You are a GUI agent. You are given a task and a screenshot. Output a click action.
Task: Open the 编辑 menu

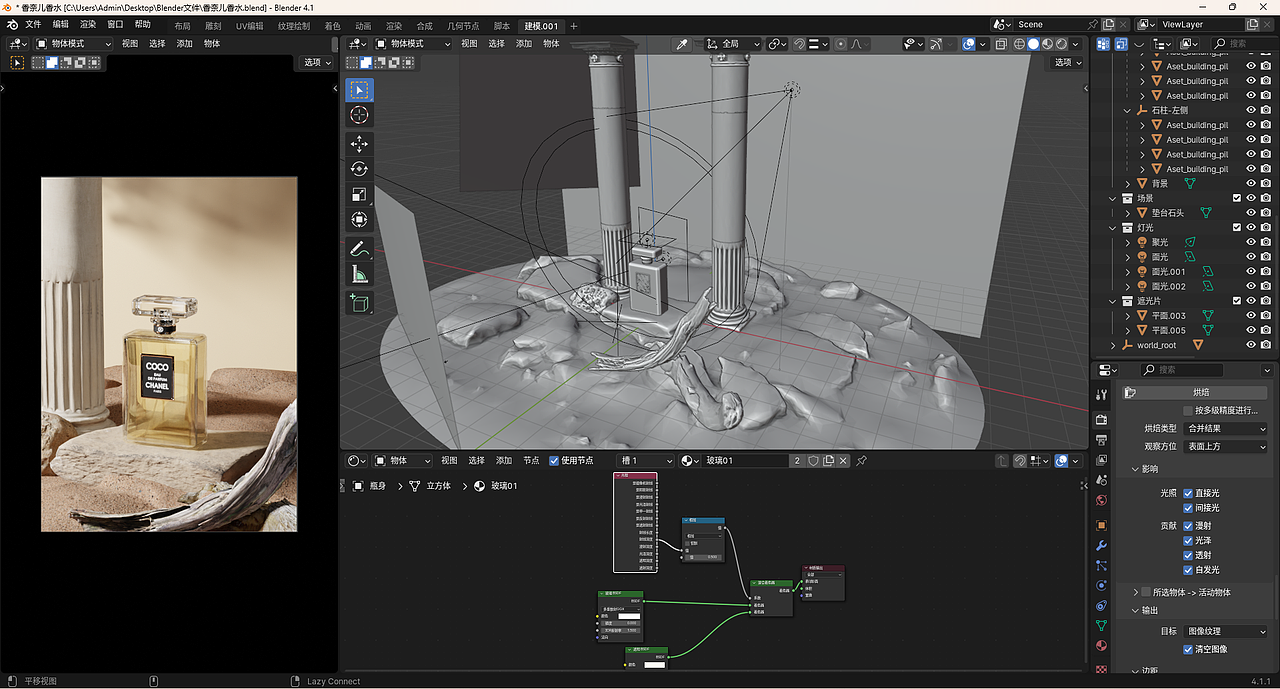point(61,24)
